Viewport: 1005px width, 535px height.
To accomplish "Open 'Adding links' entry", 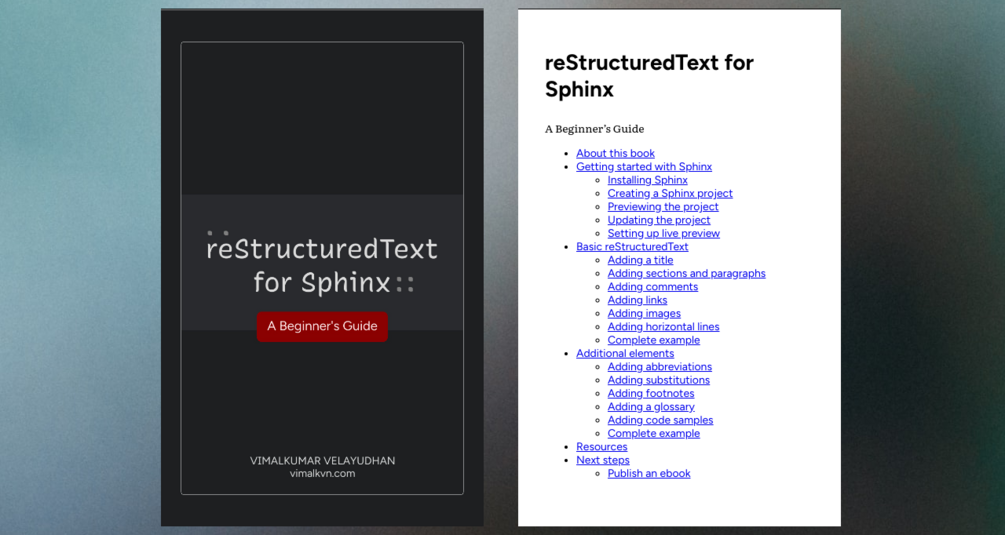I will [637, 300].
